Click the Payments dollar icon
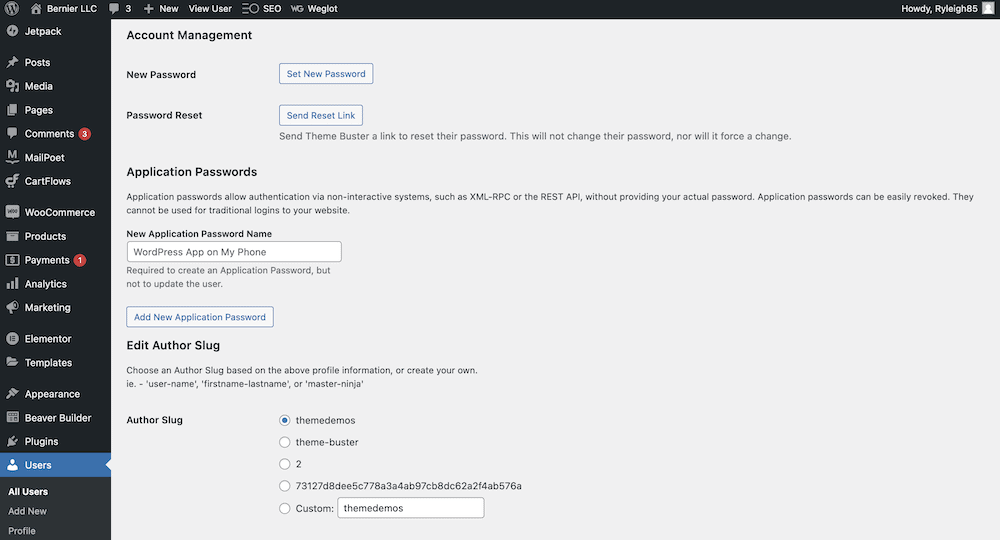The height and width of the screenshot is (540, 1000). (12, 259)
